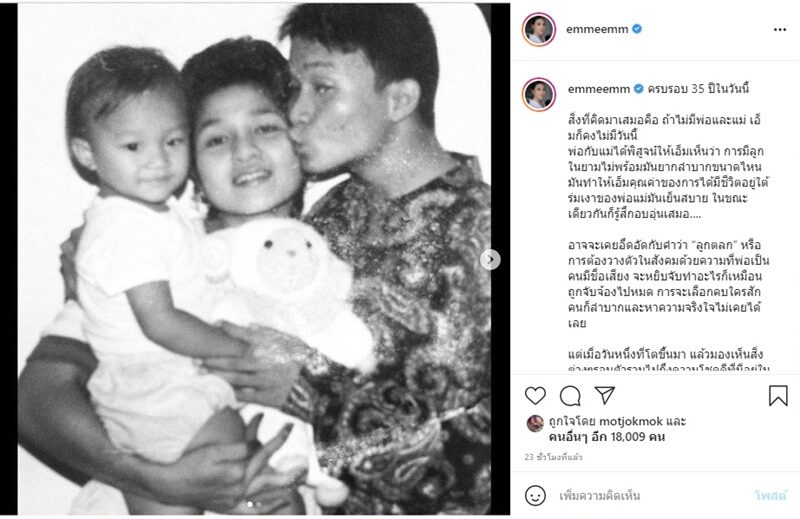Open comments with the speech bubble icon

point(570,396)
